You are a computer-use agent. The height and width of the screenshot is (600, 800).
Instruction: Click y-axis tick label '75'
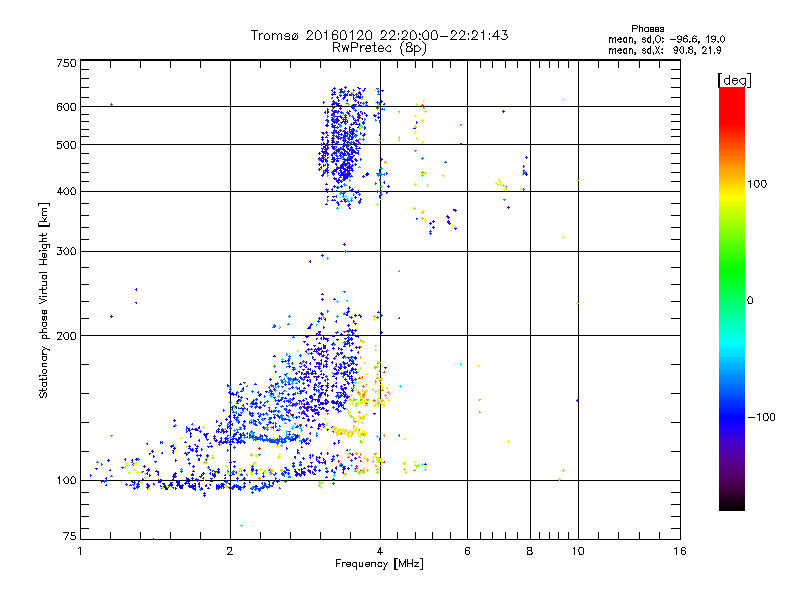pos(69,536)
